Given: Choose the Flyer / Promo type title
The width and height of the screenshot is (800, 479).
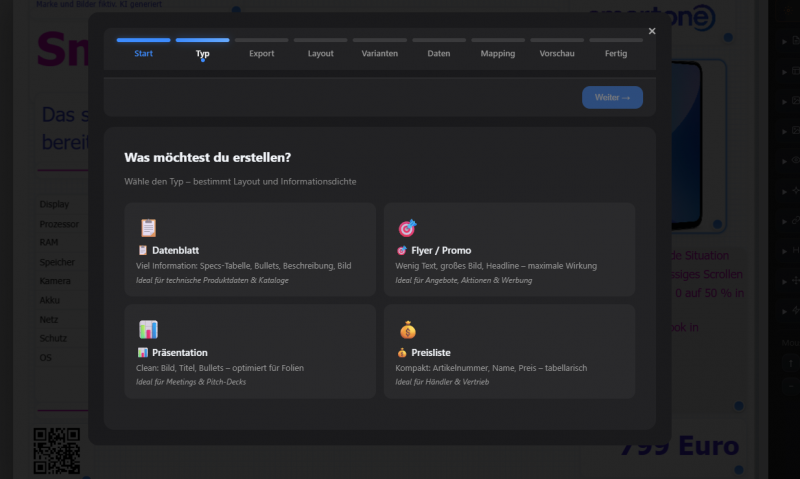Looking at the screenshot, I should 441,250.
